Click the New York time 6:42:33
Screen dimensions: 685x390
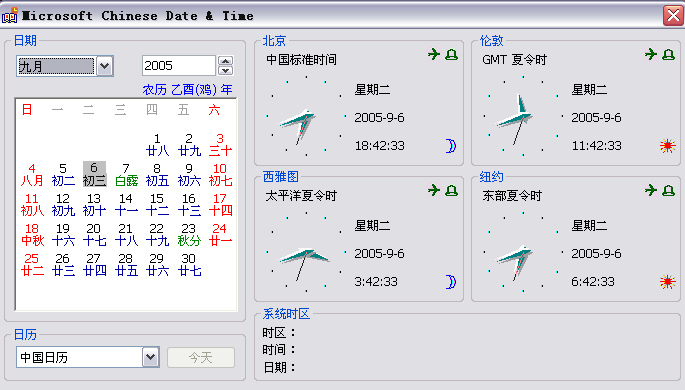(593, 282)
